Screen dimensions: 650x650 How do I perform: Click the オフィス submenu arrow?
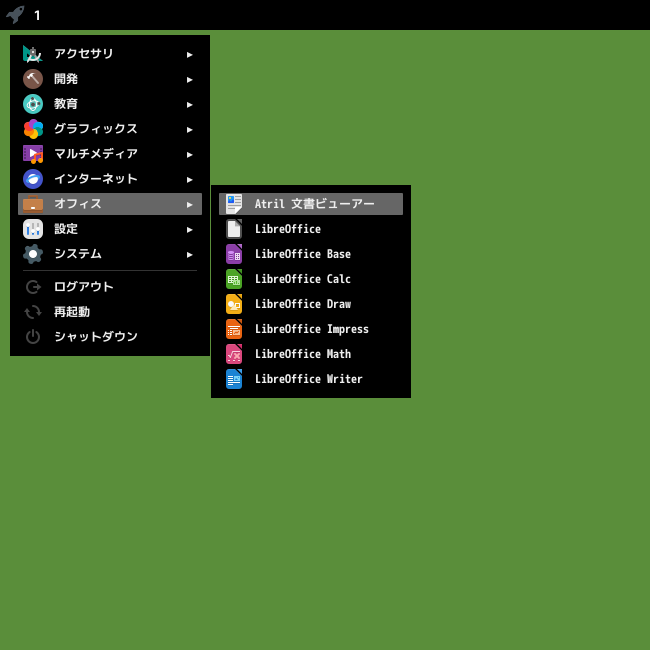(x=189, y=204)
